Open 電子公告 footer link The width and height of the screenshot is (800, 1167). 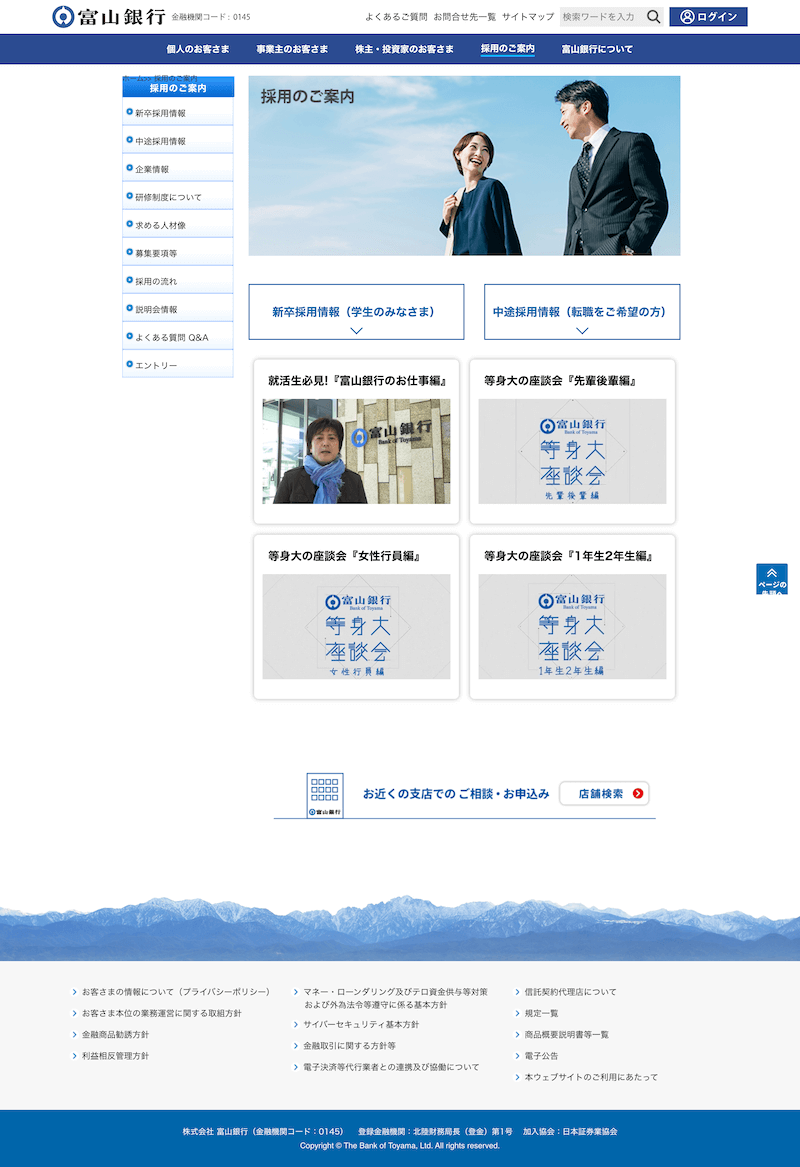[x=541, y=1055]
